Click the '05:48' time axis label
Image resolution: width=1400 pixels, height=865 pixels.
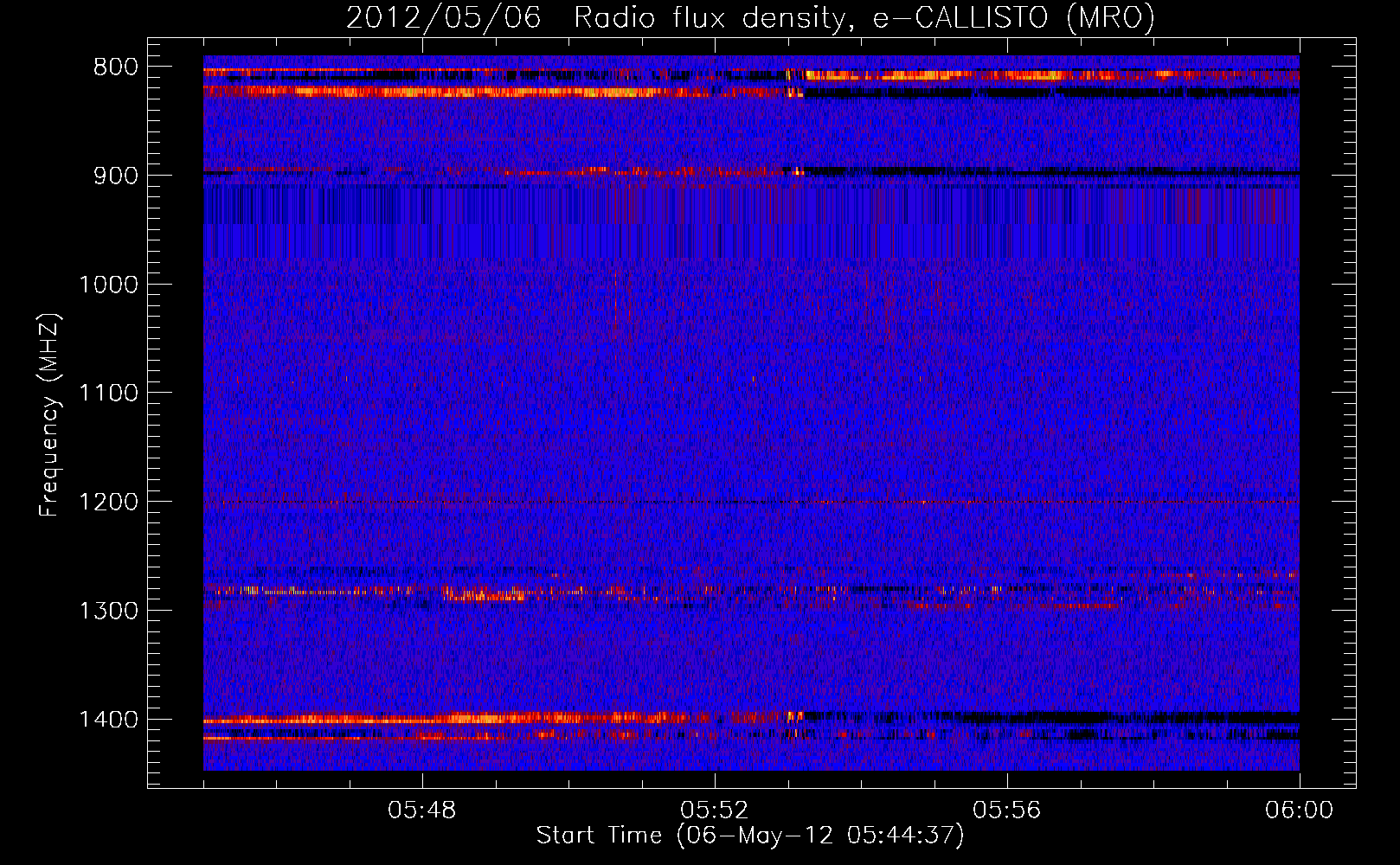pos(422,811)
